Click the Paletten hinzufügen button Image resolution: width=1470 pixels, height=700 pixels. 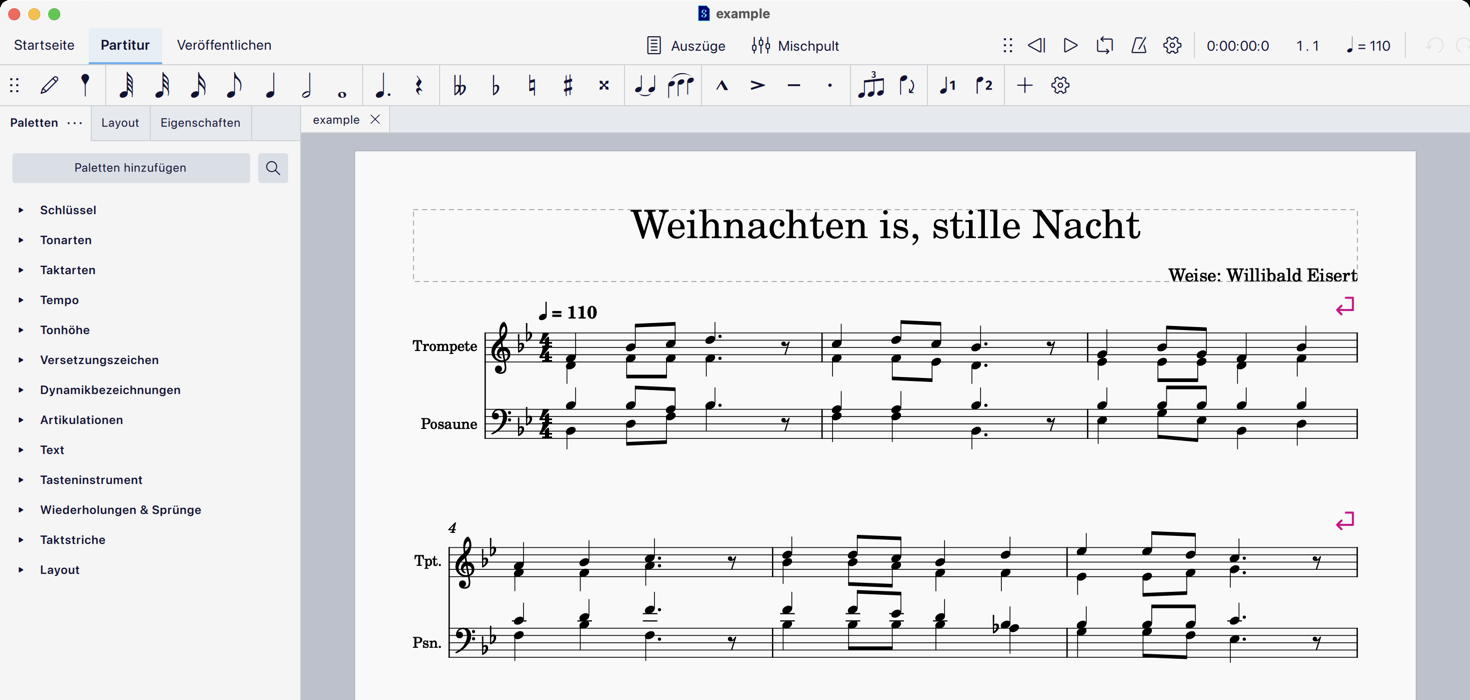pyautogui.click(x=131, y=168)
